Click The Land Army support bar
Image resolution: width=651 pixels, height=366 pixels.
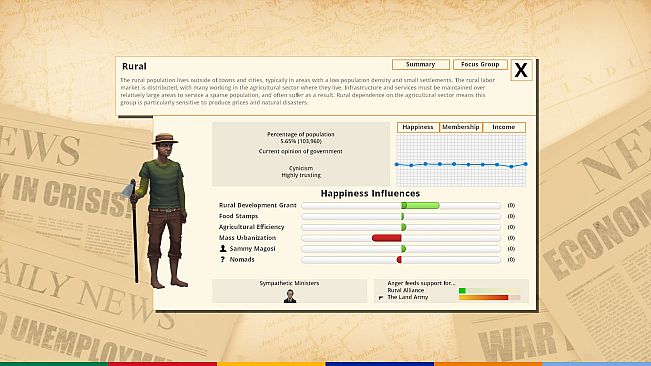489,298
